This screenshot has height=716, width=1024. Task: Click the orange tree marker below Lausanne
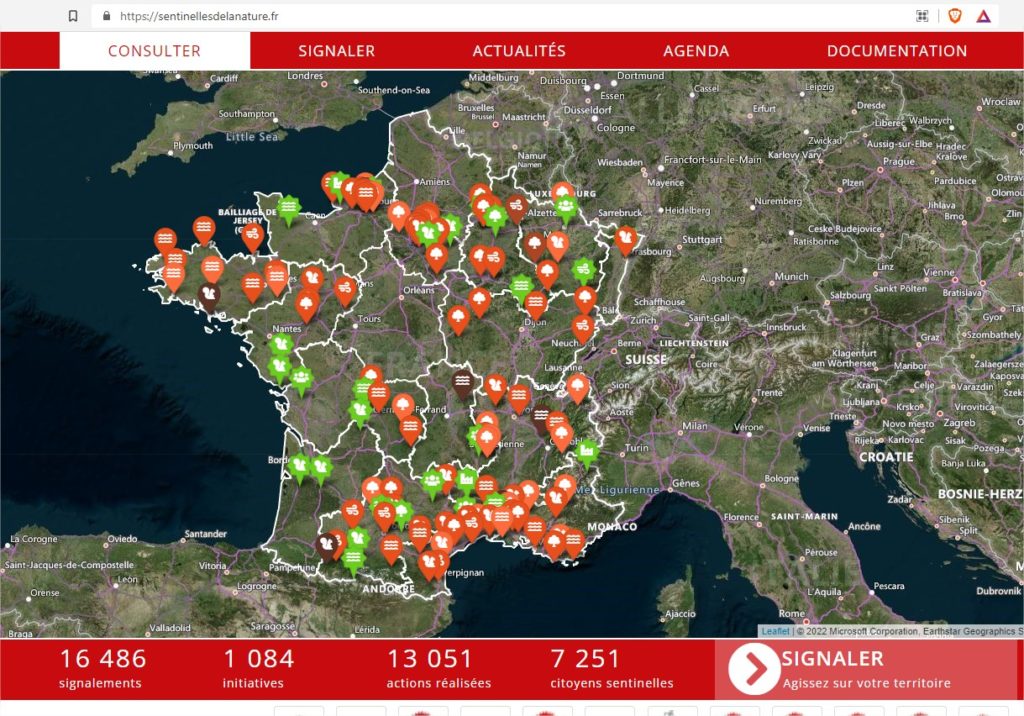578,386
